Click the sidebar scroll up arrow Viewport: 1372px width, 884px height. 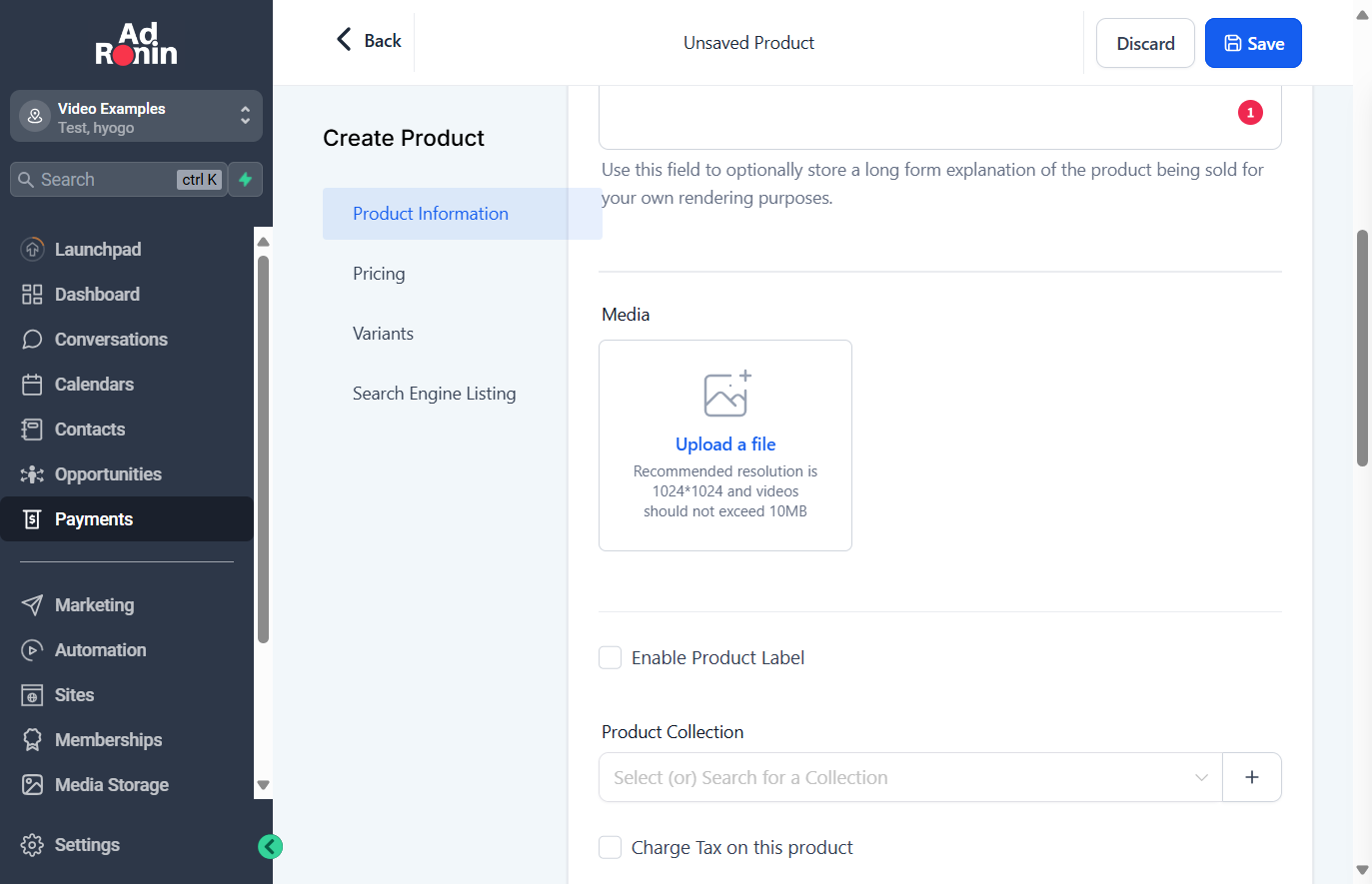click(264, 242)
